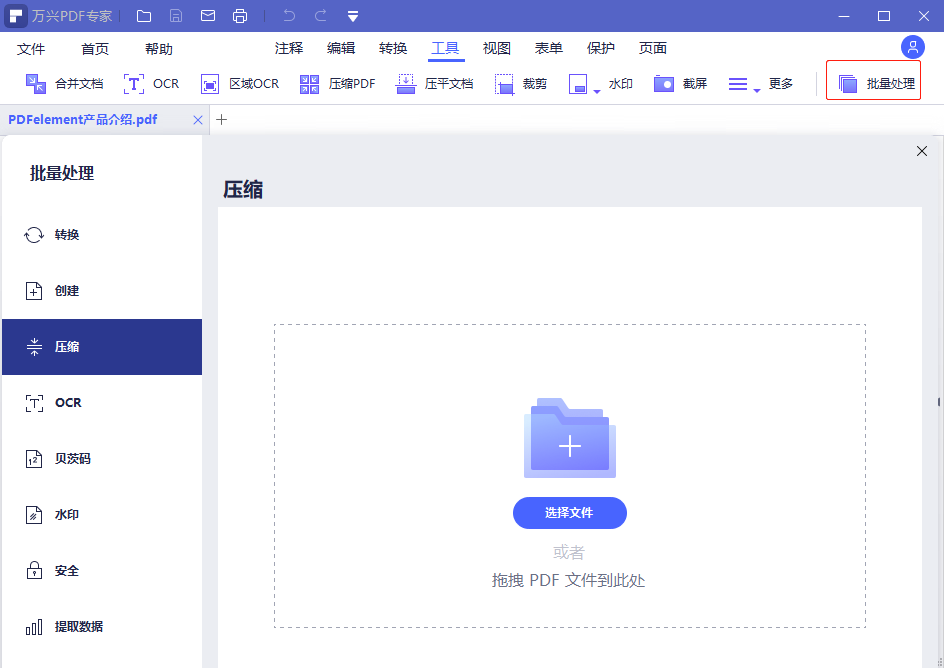Take a capture with the 截屏 tool
Screen dimensions: 944x668
point(680,83)
